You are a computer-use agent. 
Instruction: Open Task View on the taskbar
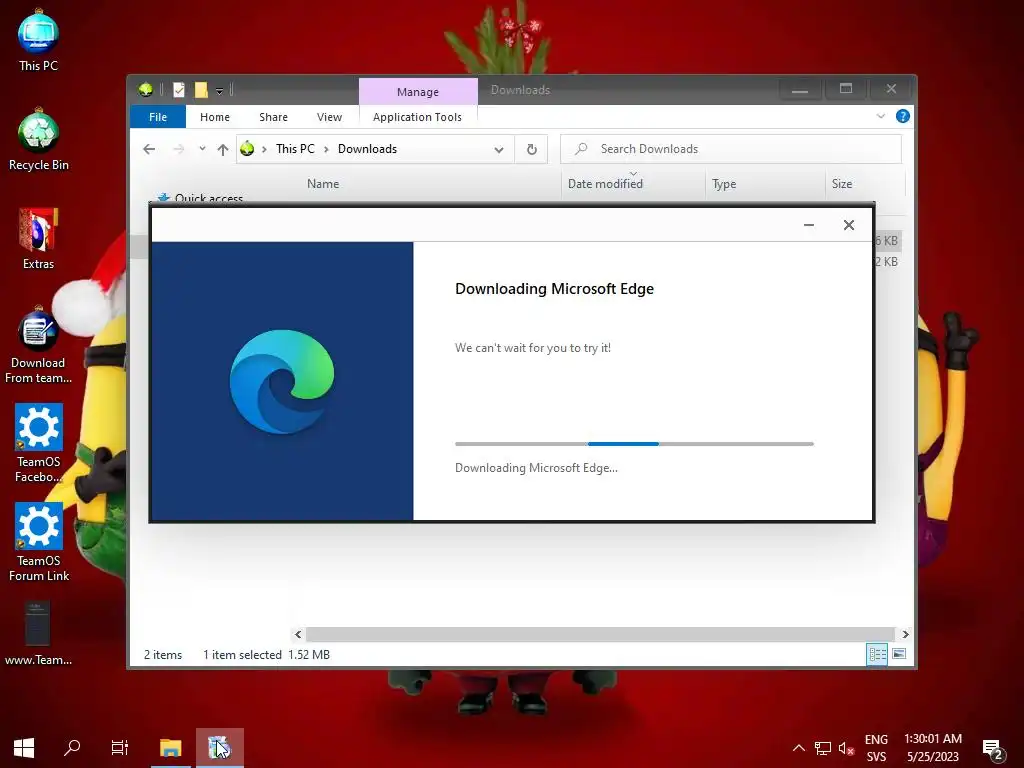[120, 748]
